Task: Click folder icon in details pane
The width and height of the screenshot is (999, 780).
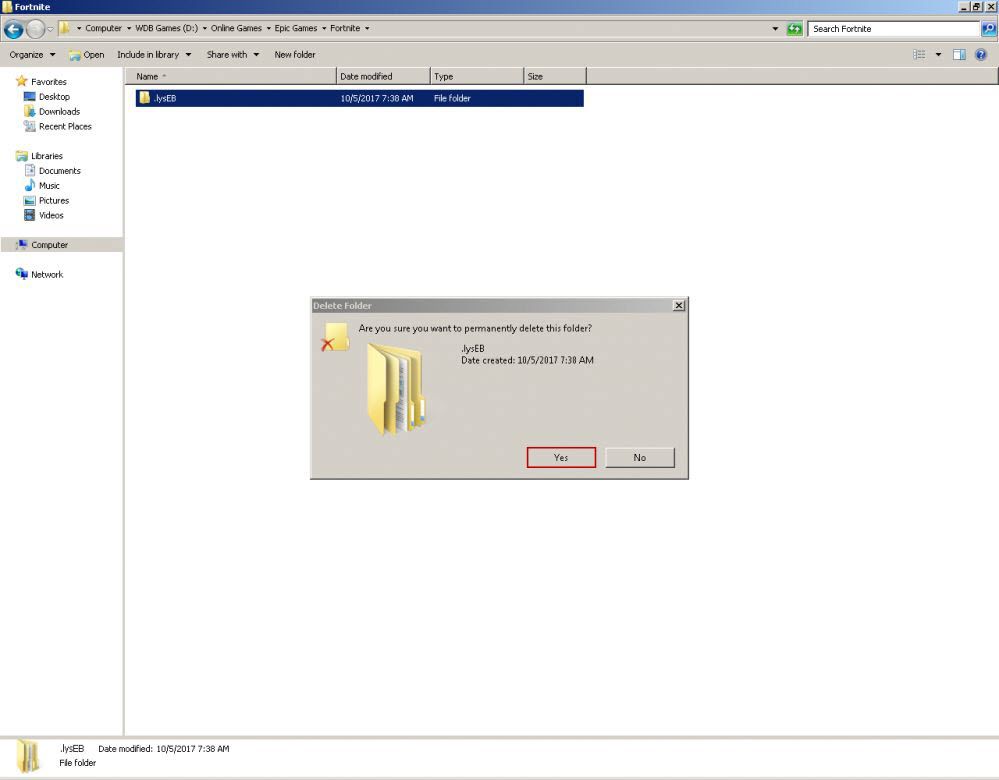Action: point(27,756)
